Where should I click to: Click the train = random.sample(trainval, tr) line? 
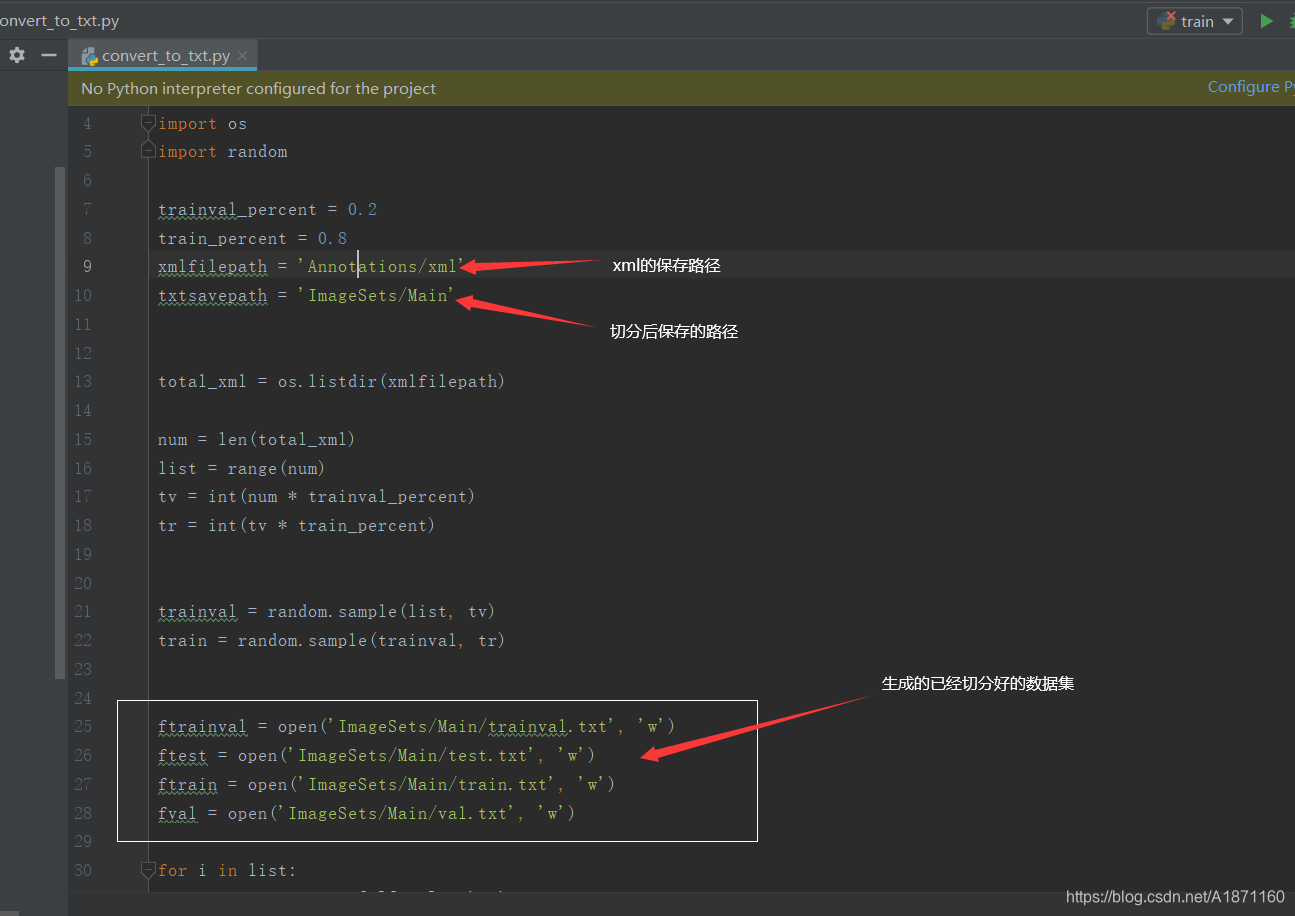coord(332,640)
